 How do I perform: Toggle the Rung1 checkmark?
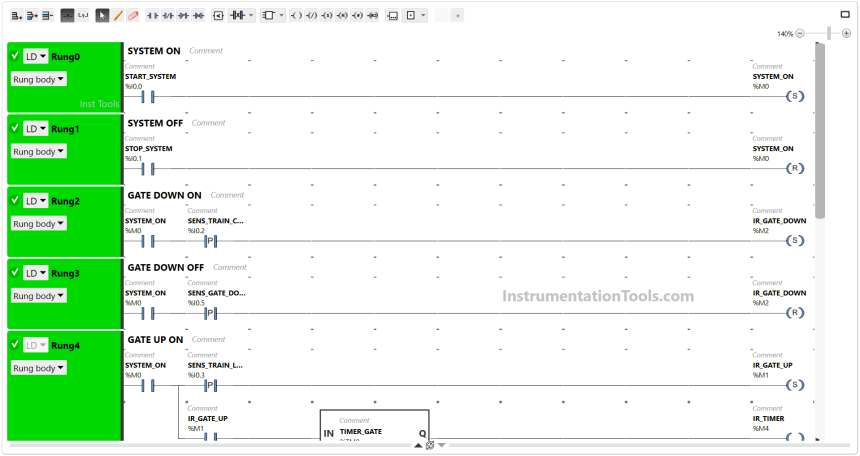15,128
